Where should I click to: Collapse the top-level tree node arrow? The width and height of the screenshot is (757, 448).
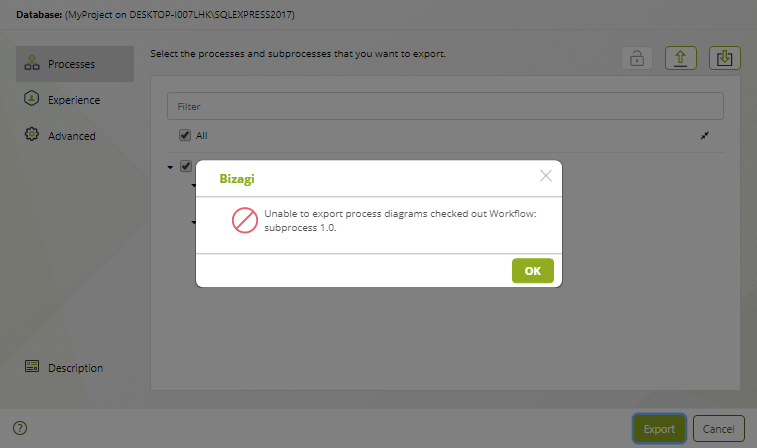click(170, 167)
